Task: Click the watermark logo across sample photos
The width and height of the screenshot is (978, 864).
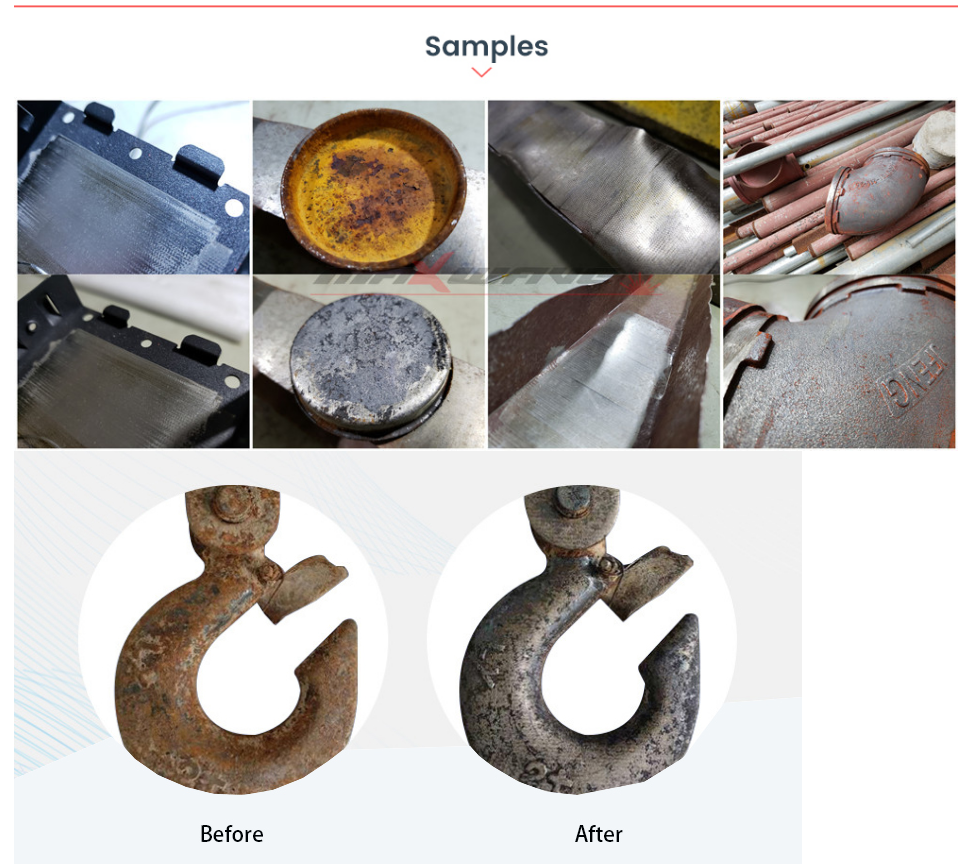Action: [x=487, y=278]
